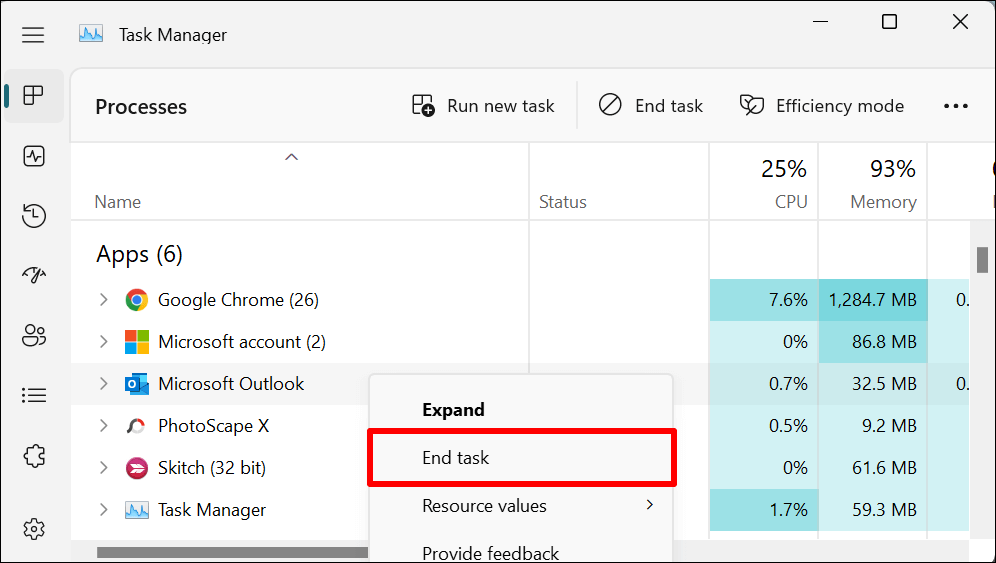Screen dimensions: 996x563
Task: Open Startup apps page in sidebar
Action: [x=34, y=276]
